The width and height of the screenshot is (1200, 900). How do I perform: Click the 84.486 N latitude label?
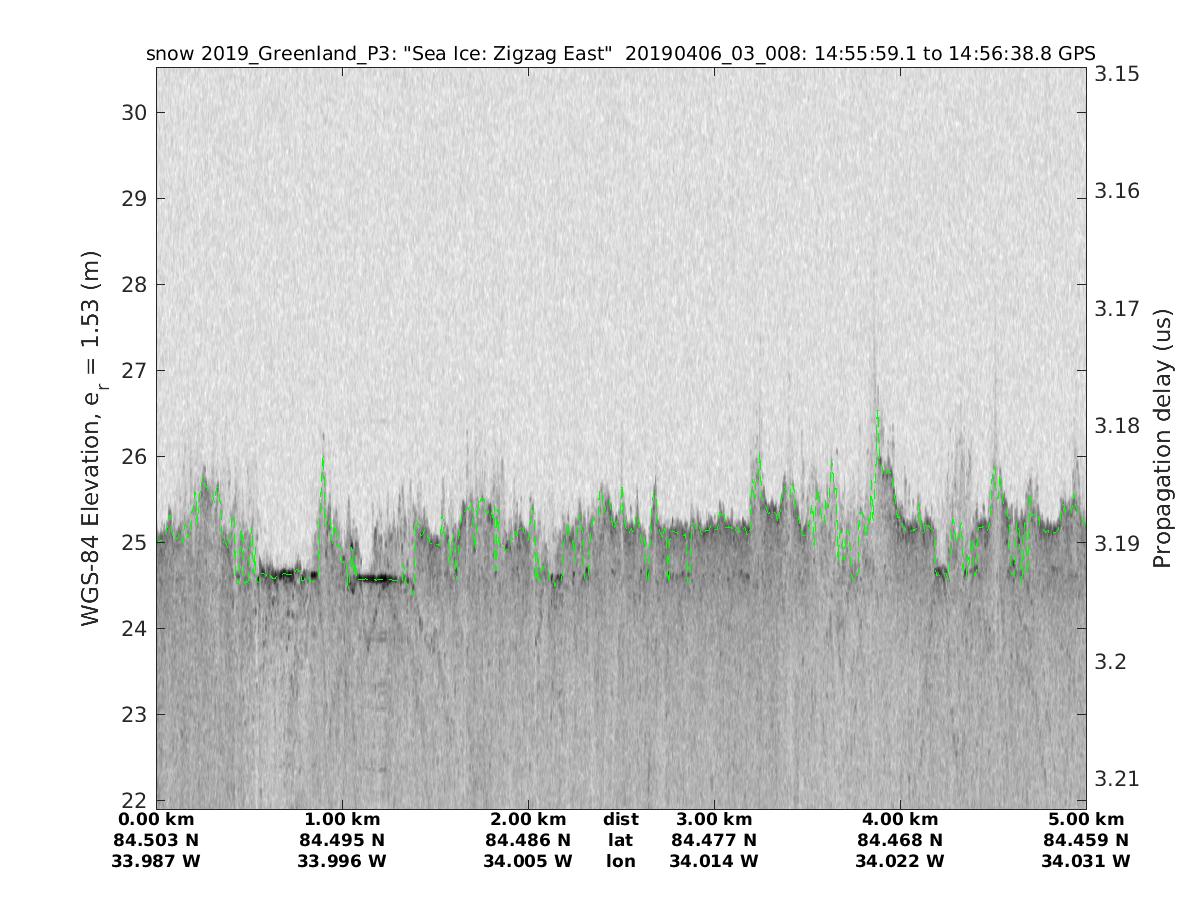tap(528, 840)
